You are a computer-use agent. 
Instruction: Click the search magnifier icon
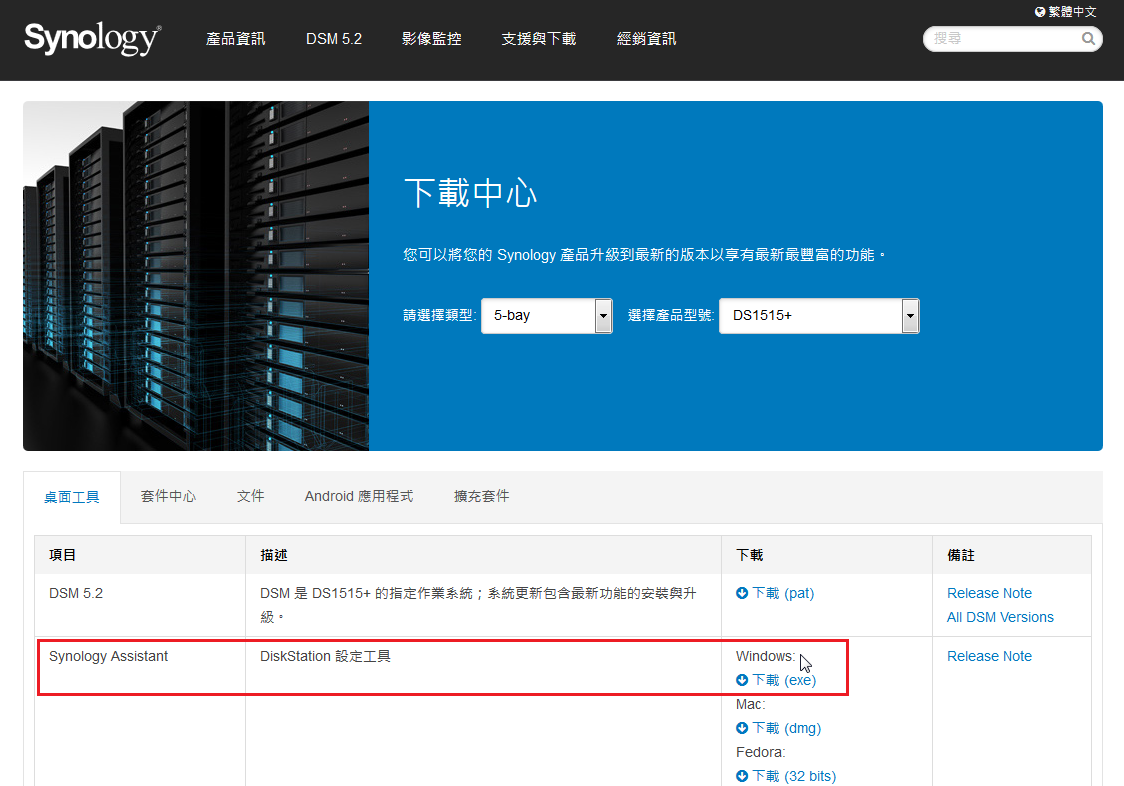(1088, 39)
